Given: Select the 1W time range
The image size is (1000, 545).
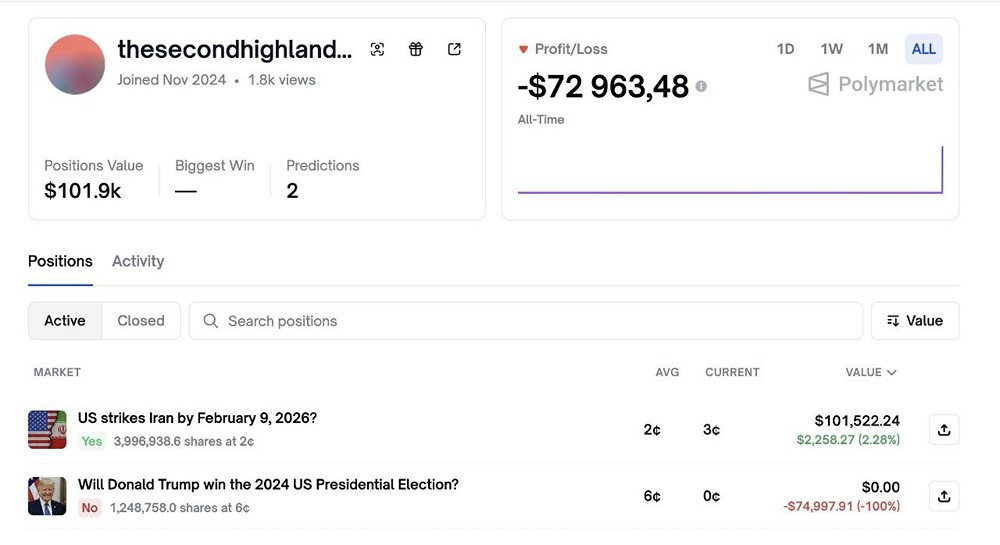Looking at the screenshot, I should (x=831, y=49).
